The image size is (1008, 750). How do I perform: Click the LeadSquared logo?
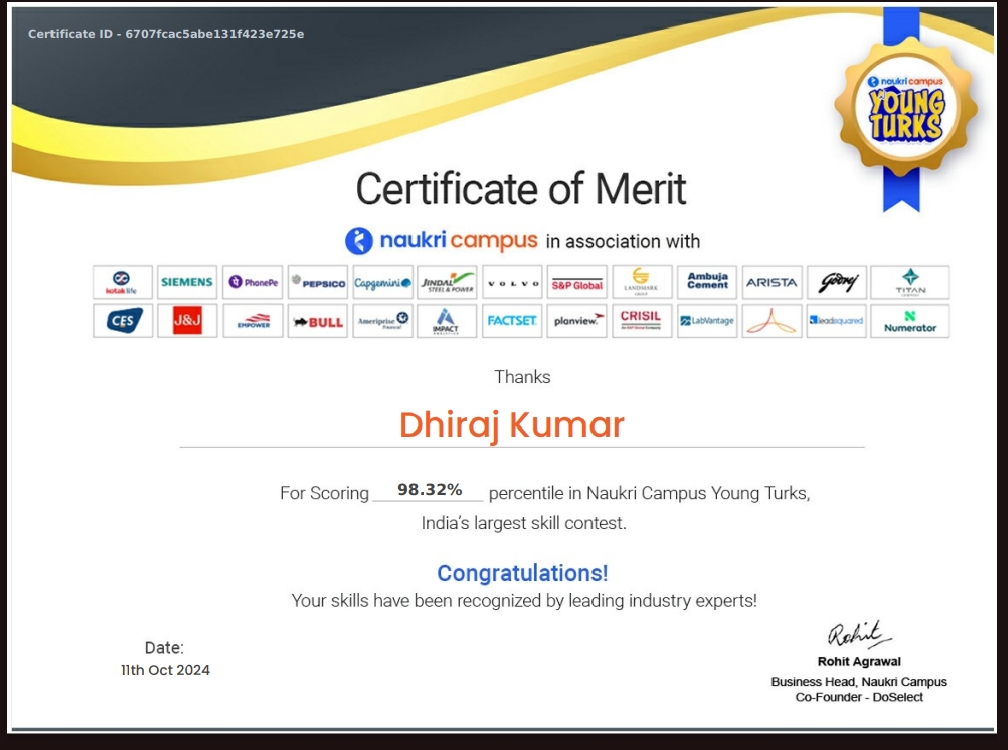click(x=837, y=320)
